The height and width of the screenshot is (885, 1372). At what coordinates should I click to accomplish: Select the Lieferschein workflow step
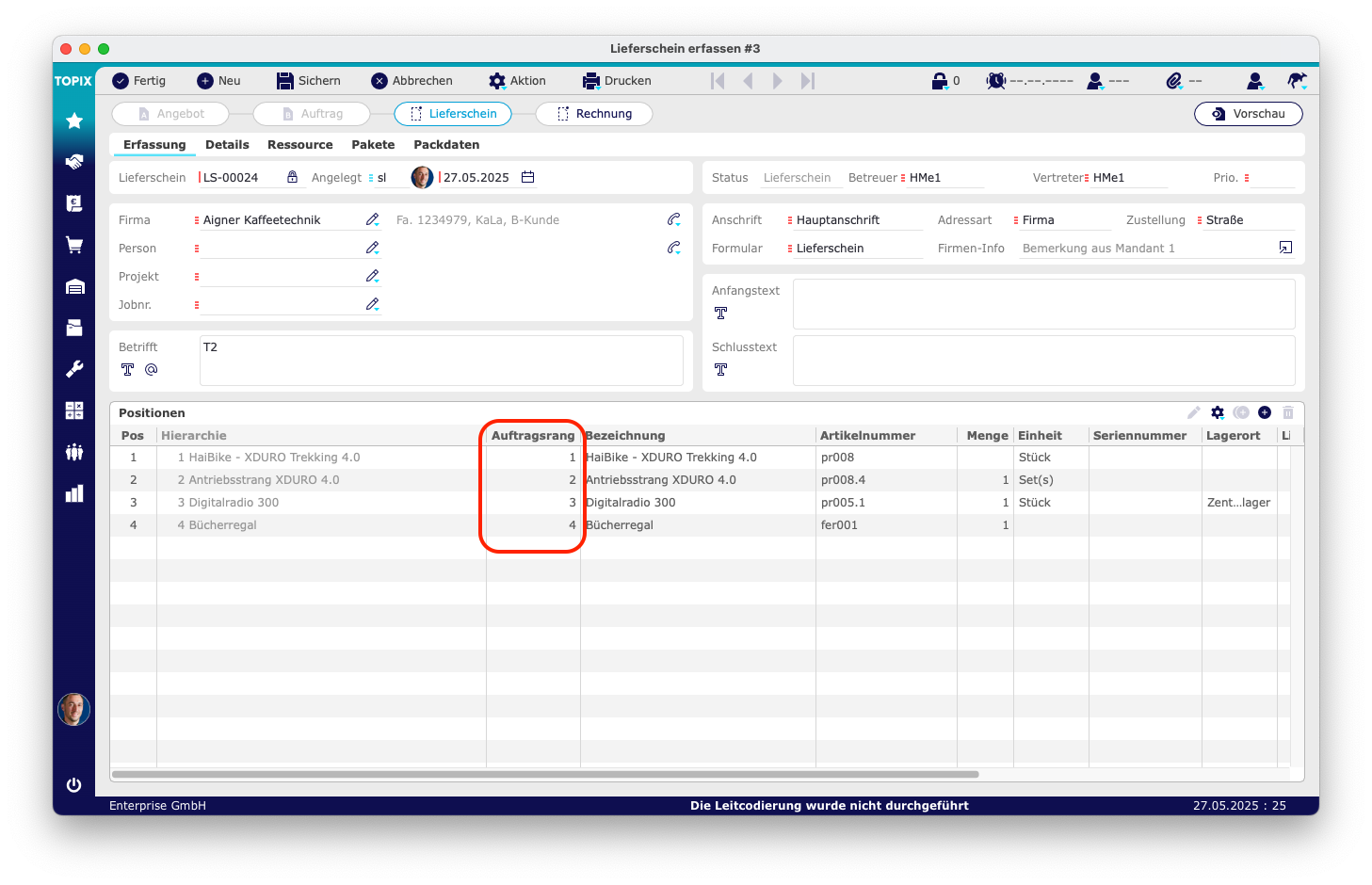[453, 114]
